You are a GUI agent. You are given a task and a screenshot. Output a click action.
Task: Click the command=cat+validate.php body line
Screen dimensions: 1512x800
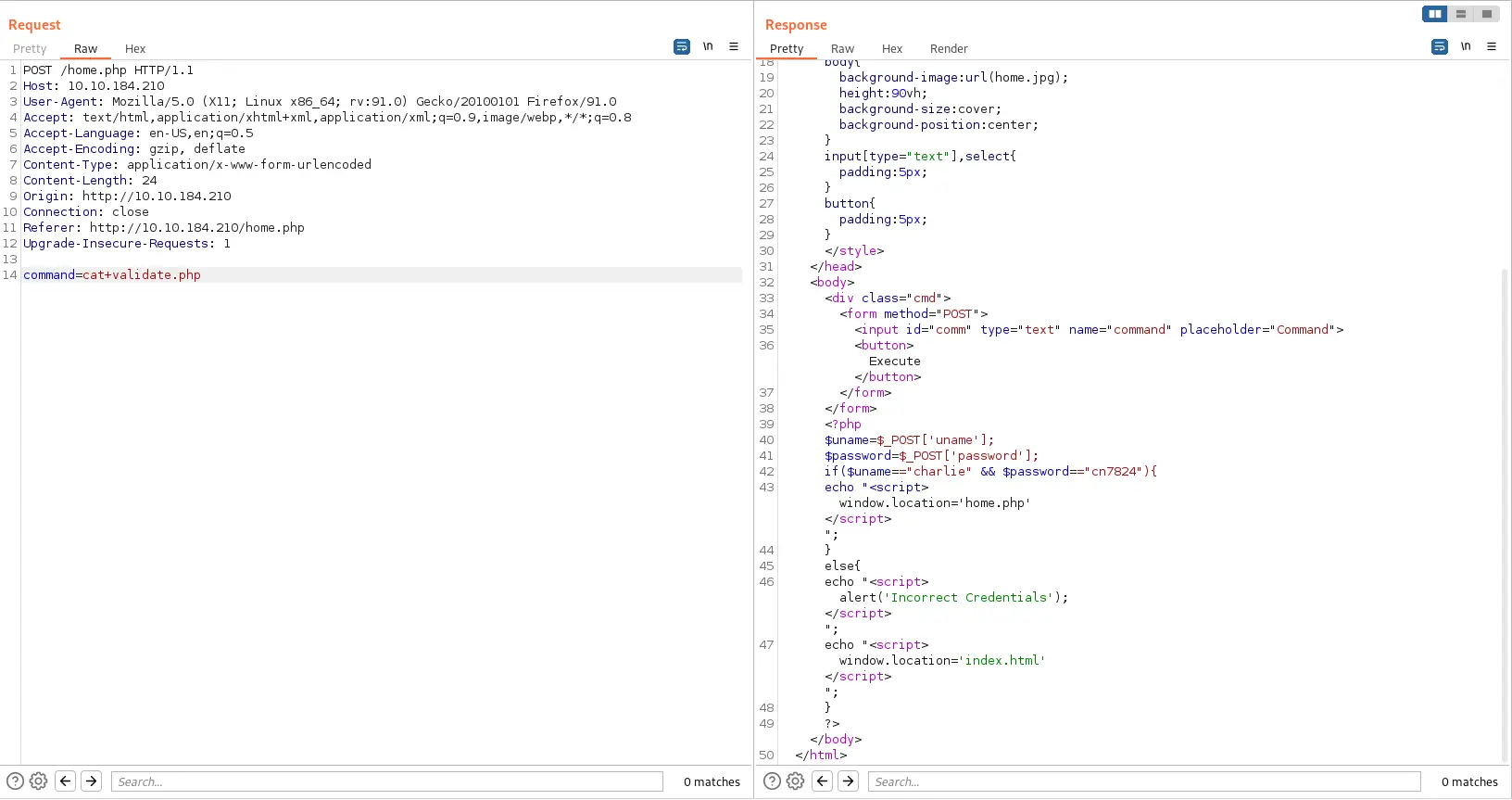112,275
